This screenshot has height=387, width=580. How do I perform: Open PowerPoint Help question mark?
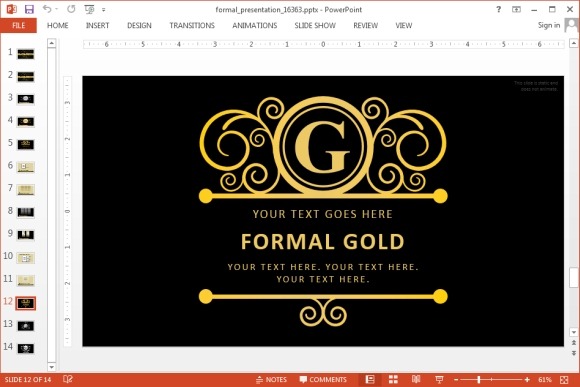point(498,10)
